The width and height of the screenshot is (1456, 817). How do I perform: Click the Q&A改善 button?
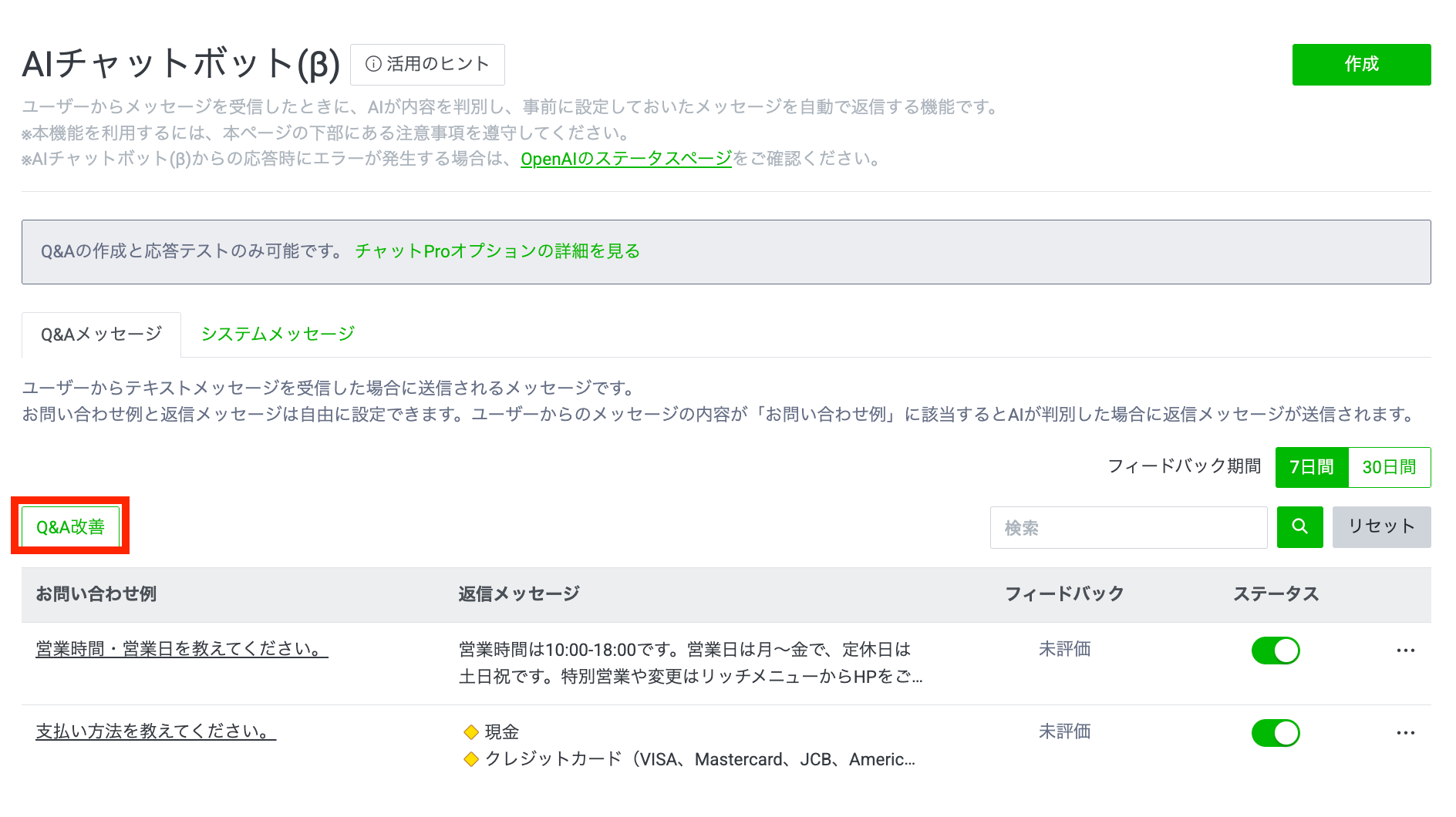pos(70,527)
